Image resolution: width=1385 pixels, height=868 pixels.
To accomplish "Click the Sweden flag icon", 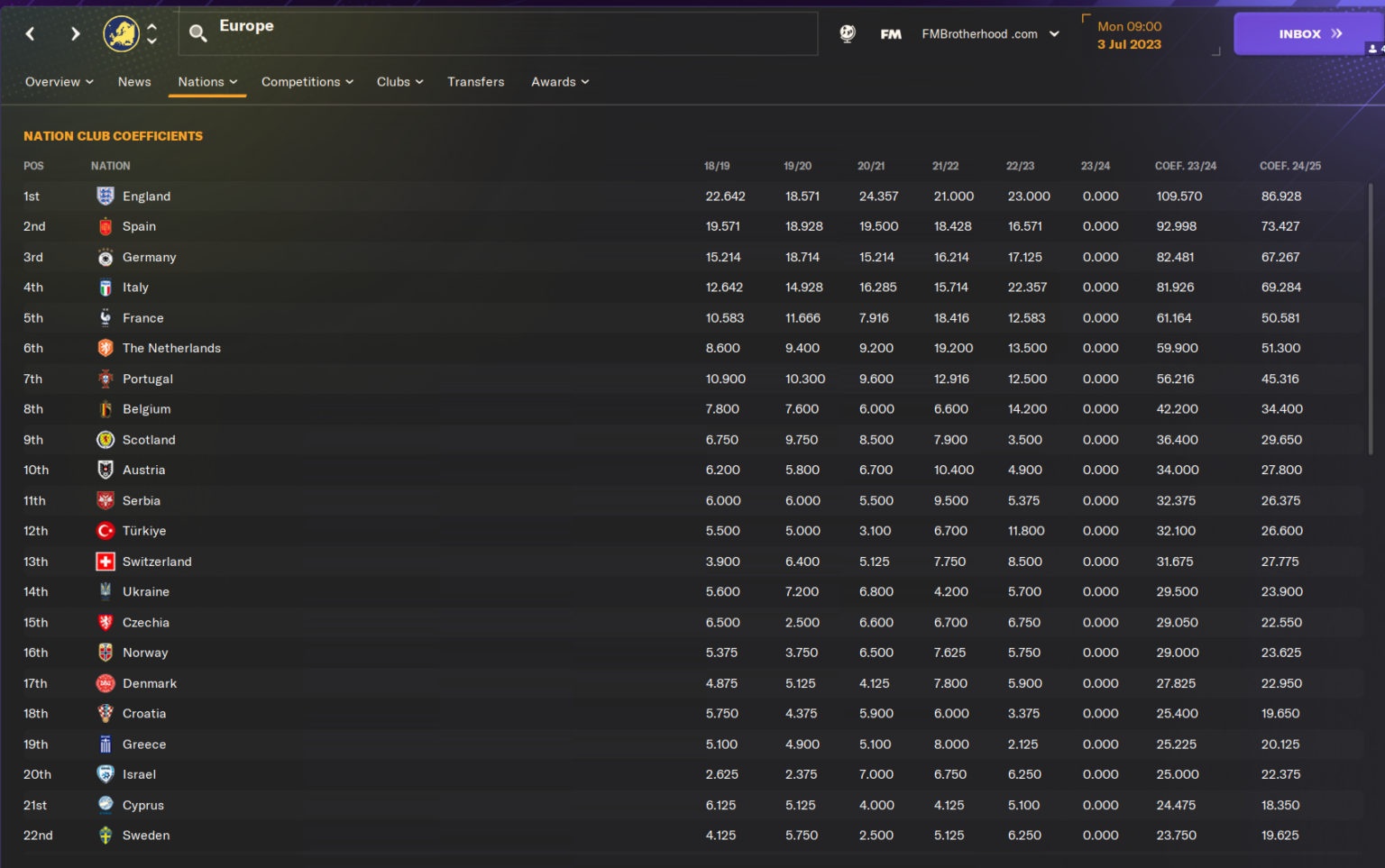I will coord(105,835).
